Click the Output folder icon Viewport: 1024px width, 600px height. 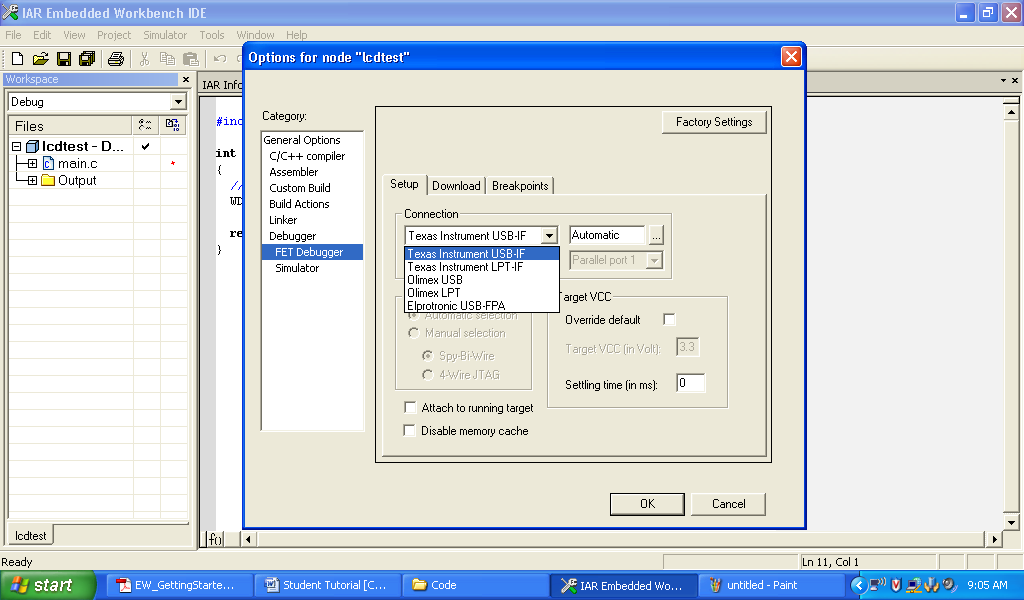[x=48, y=180]
